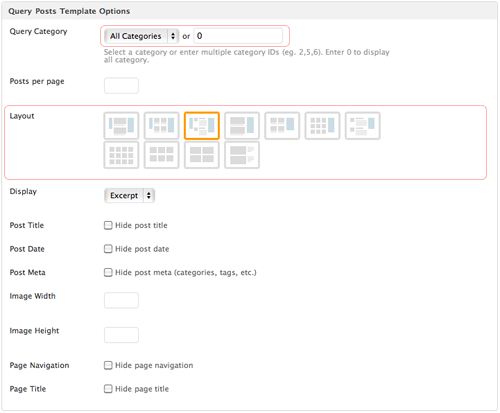Choose the two-column grid with sidebar layout
500x413 pixels.
click(282, 126)
